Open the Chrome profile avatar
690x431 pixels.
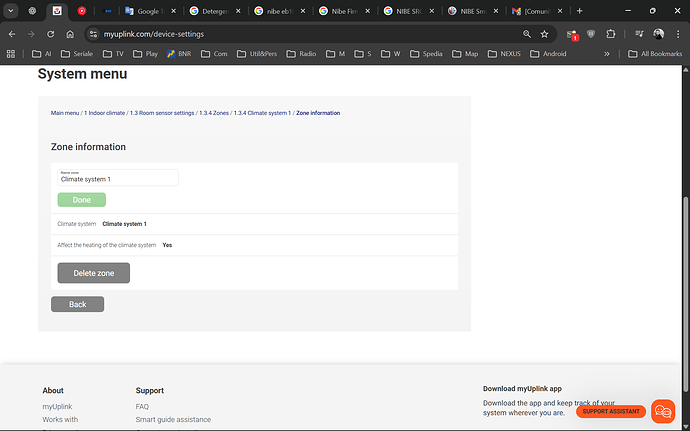658,33
